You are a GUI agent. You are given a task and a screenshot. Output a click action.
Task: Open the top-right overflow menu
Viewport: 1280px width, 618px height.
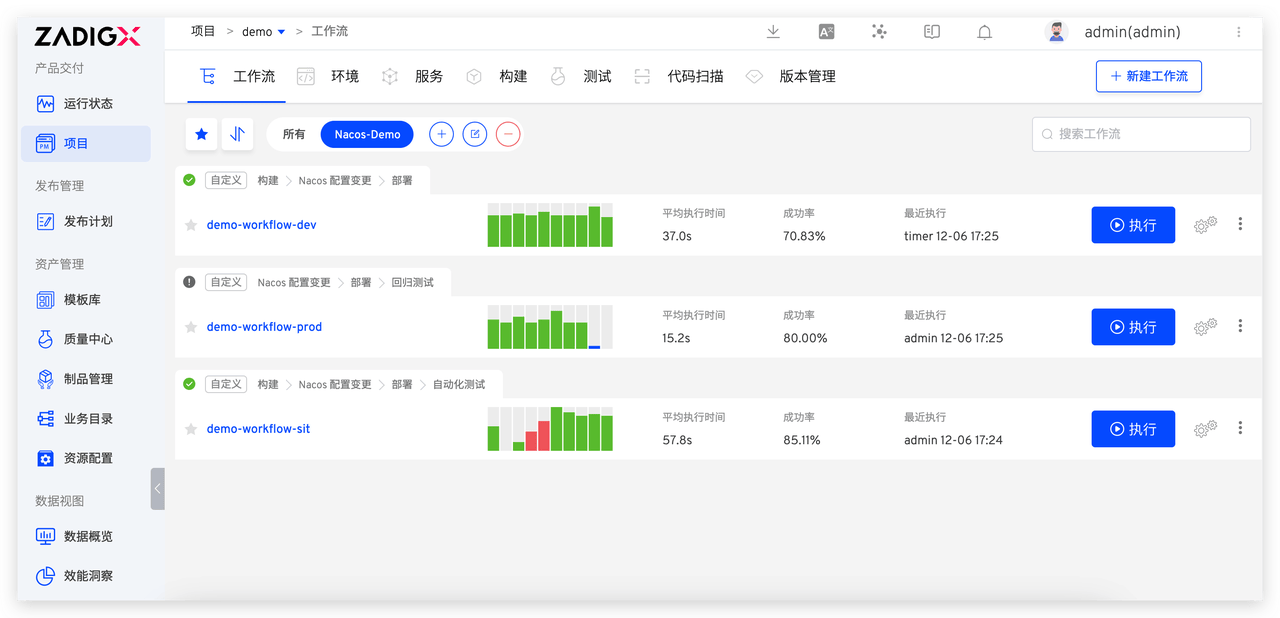click(x=1238, y=32)
